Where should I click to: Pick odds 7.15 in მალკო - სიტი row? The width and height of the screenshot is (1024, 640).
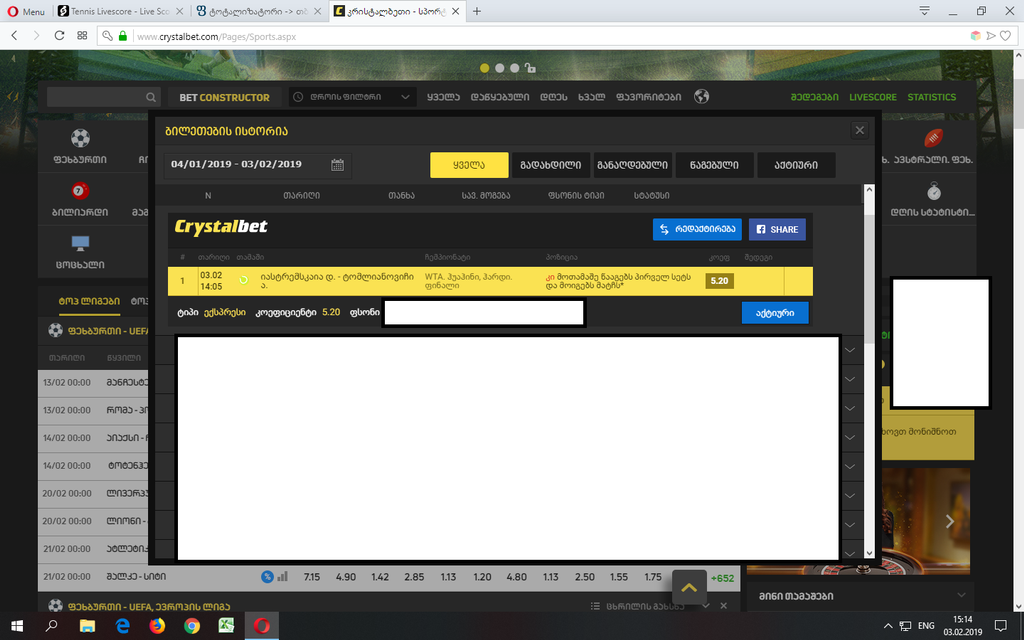(312, 577)
